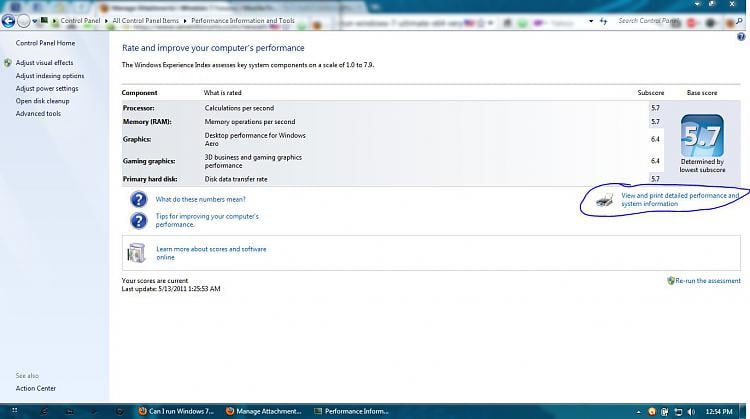The height and width of the screenshot is (419, 750).
Task: Click Last update date text
Action: pyautogui.click(x=171, y=289)
